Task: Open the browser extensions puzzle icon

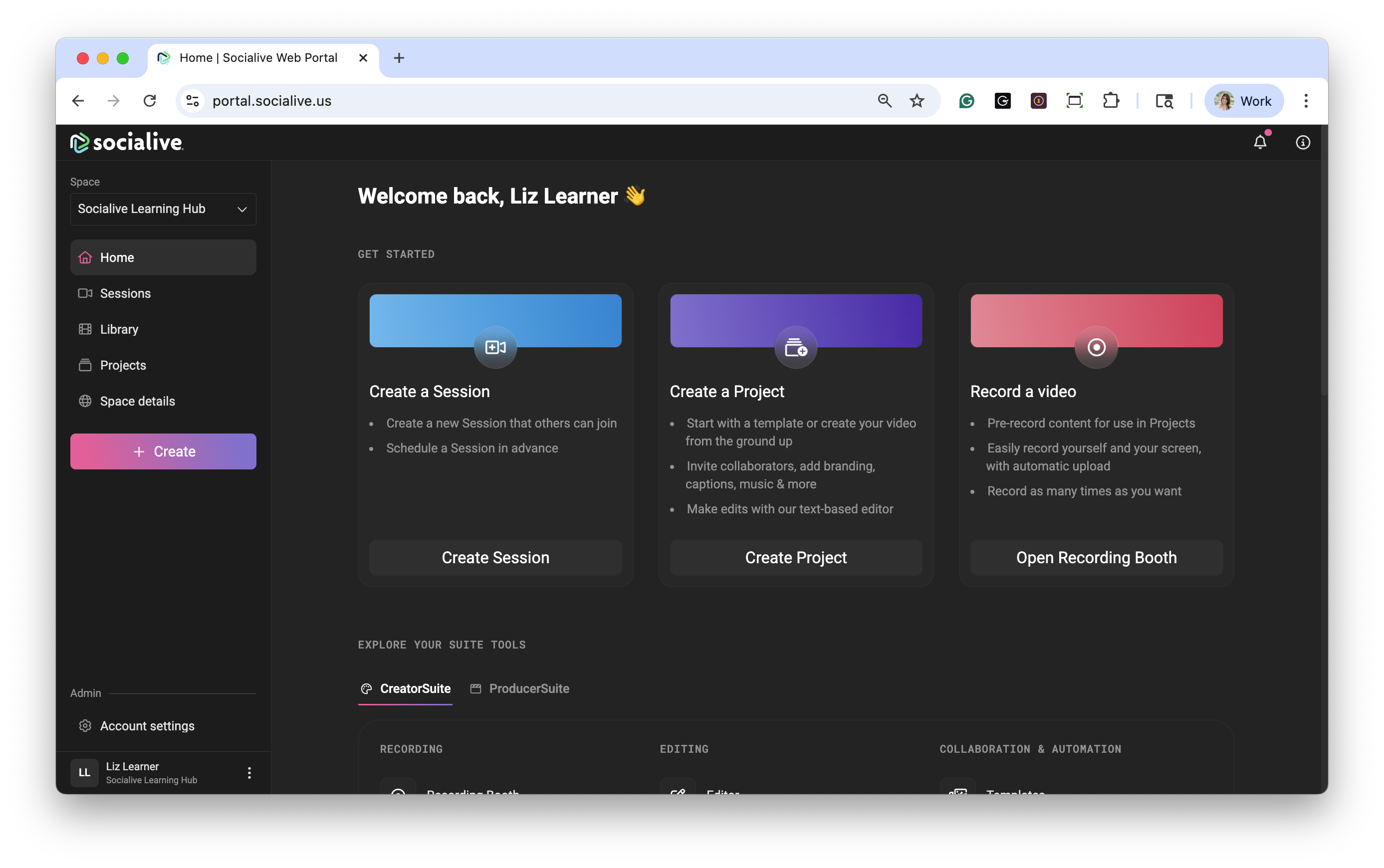Action: [x=1111, y=101]
